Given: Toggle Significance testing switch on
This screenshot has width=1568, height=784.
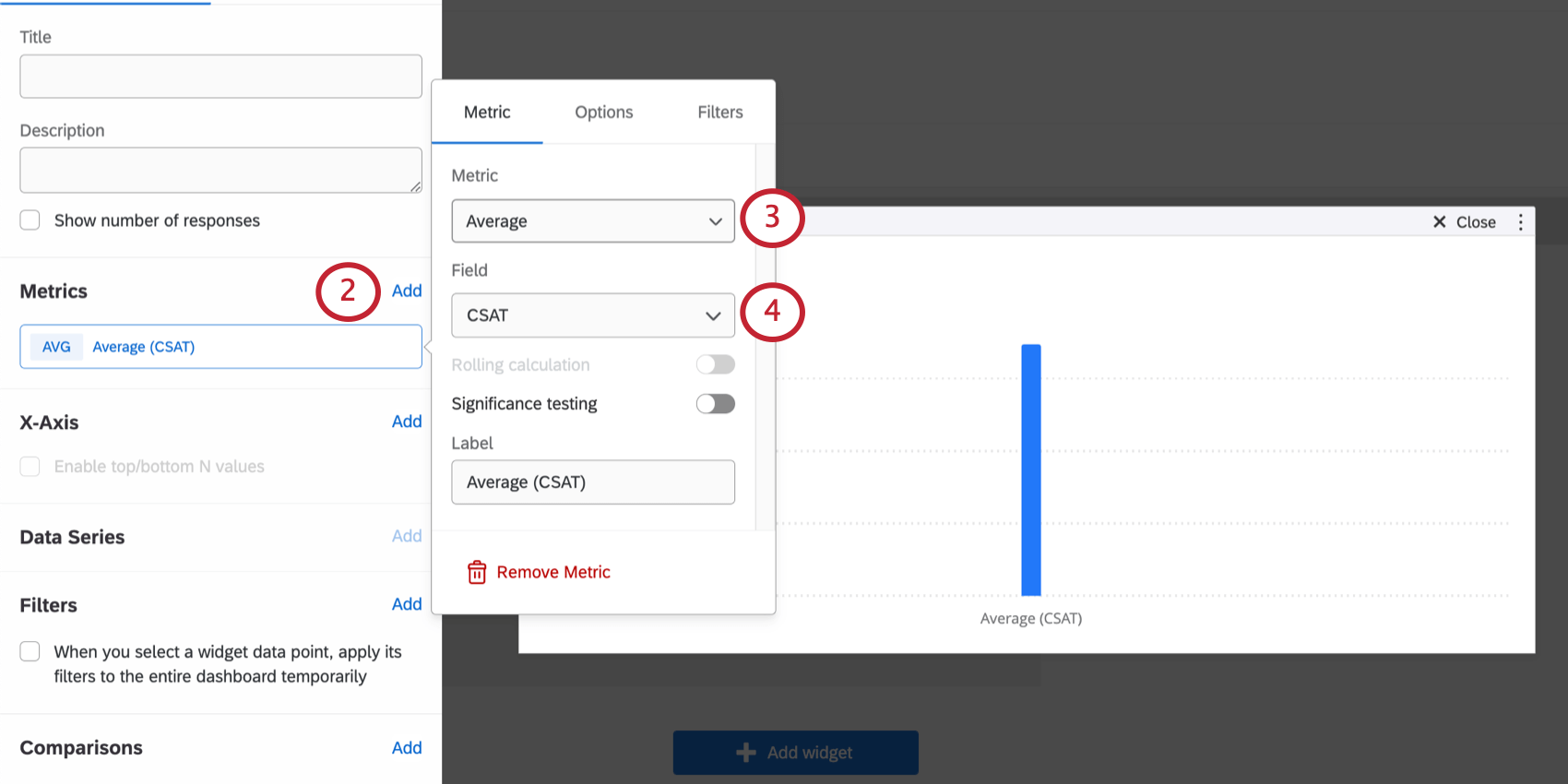Looking at the screenshot, I should [x=716, y=404].
